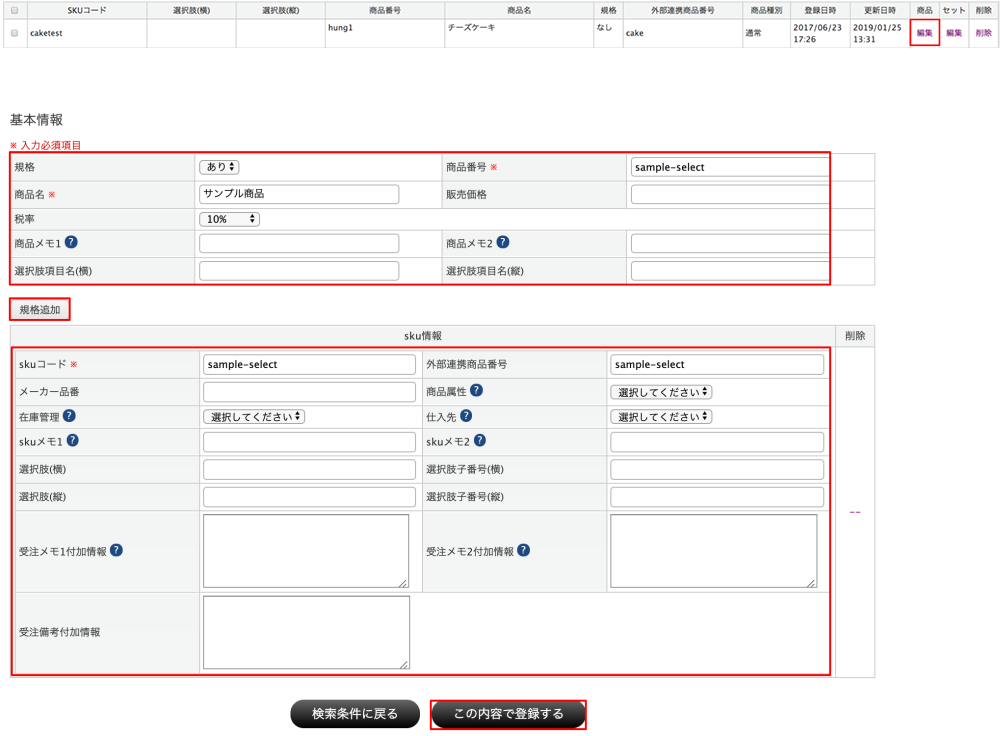Show help for 受注メモ1付加情報
Viewport: 1000px width, 736px height.
point(116,550)
